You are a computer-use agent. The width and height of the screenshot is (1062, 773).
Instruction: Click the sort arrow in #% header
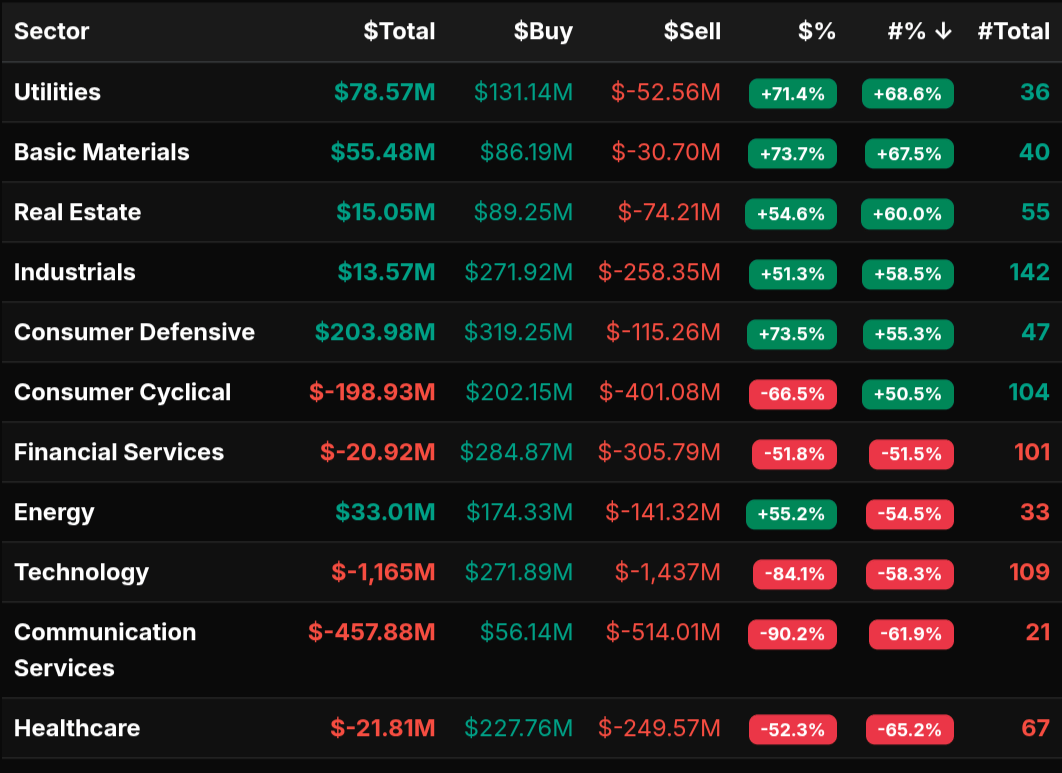(x=943, y=32)
